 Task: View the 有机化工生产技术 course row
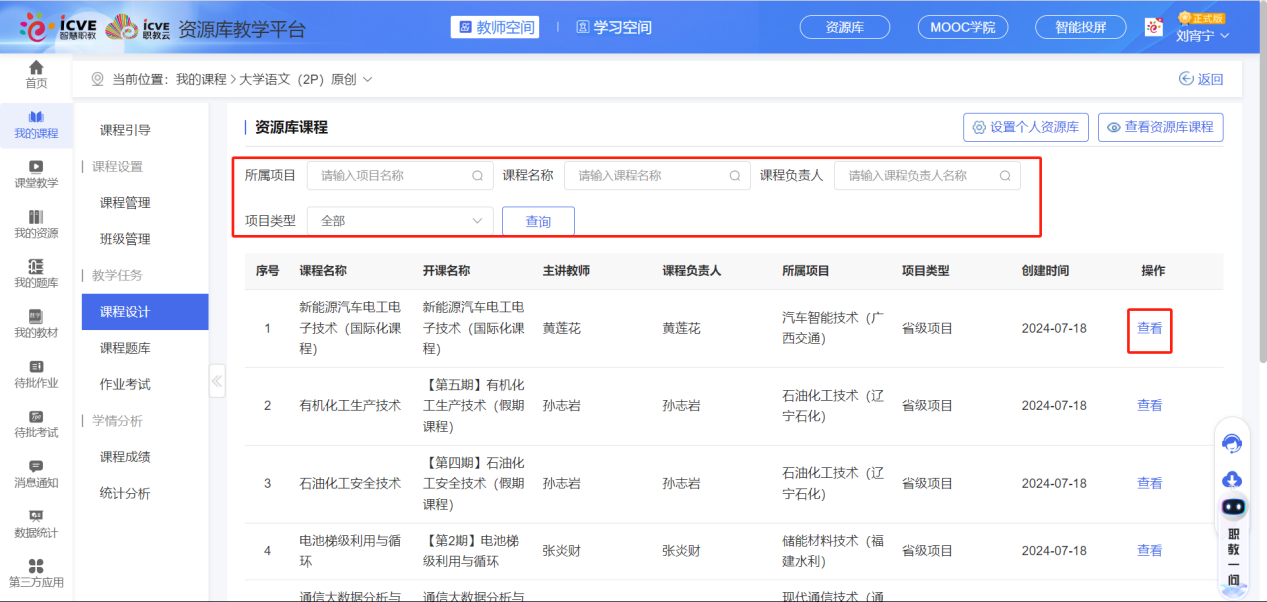pos(1149,405)
